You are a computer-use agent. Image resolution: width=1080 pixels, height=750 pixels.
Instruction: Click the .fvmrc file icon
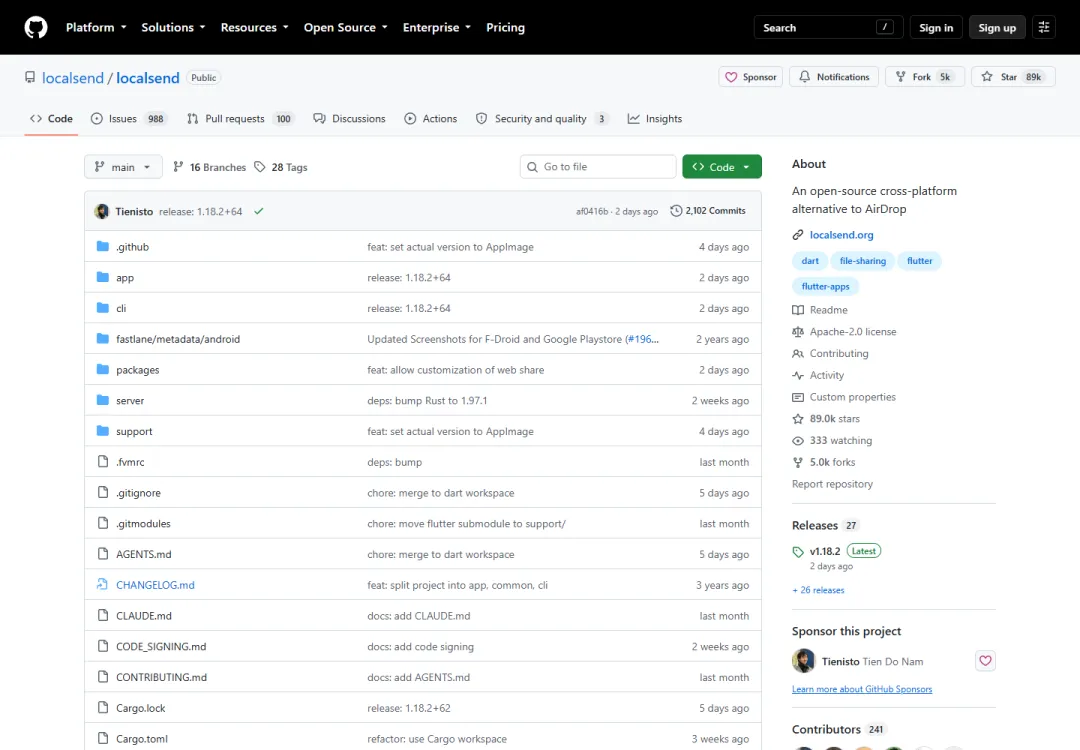(103, 462)
